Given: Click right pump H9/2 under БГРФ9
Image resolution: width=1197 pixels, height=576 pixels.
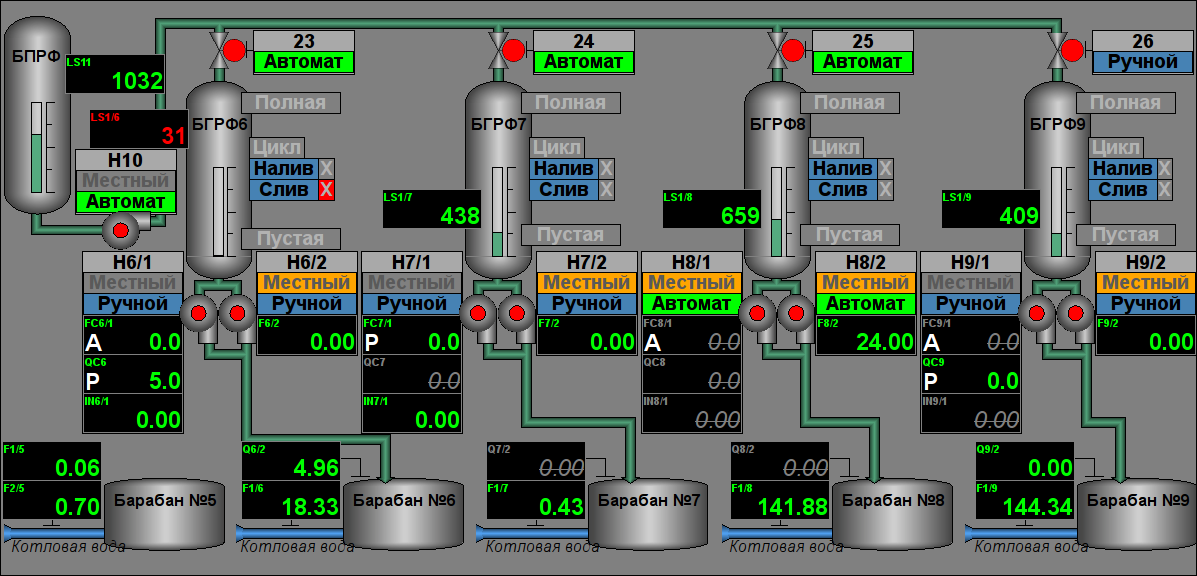Looking at the screenshot, I should (1077, 313).
